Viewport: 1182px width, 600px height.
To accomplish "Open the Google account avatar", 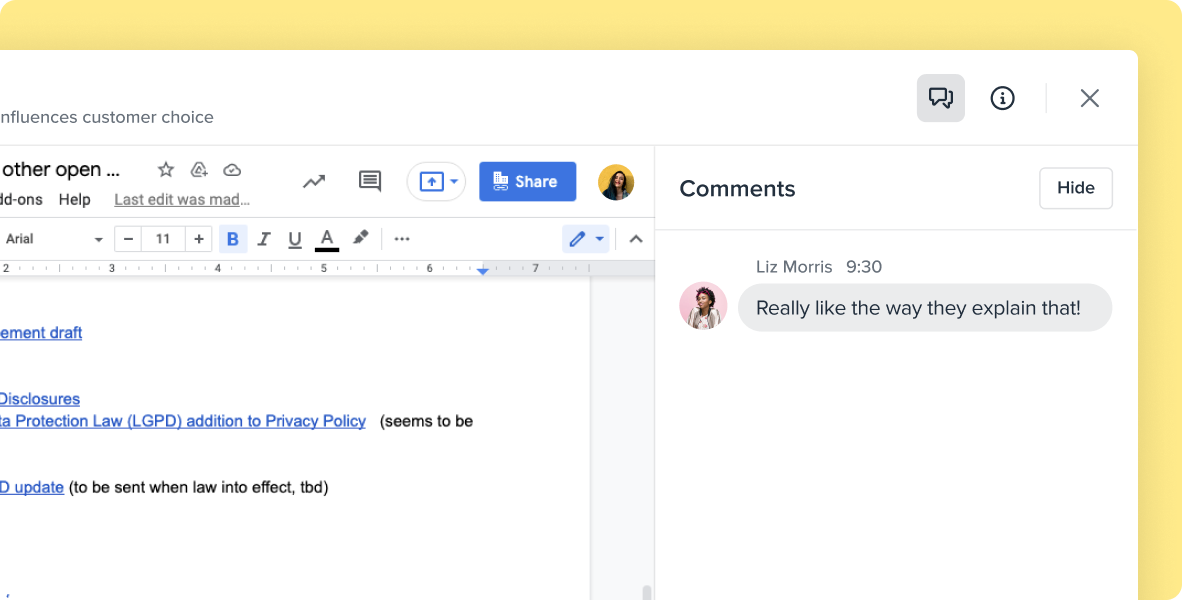I will 616,182.
